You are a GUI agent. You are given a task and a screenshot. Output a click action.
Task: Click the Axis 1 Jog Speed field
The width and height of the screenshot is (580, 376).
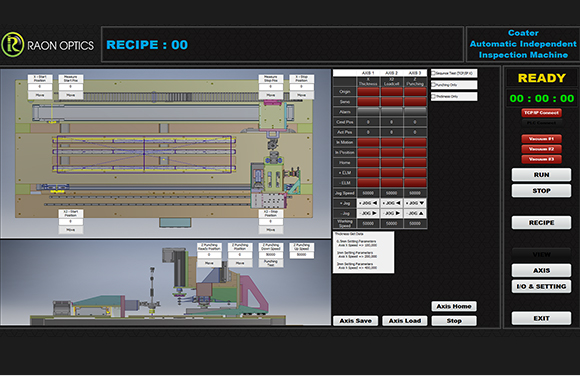(368, 193)
